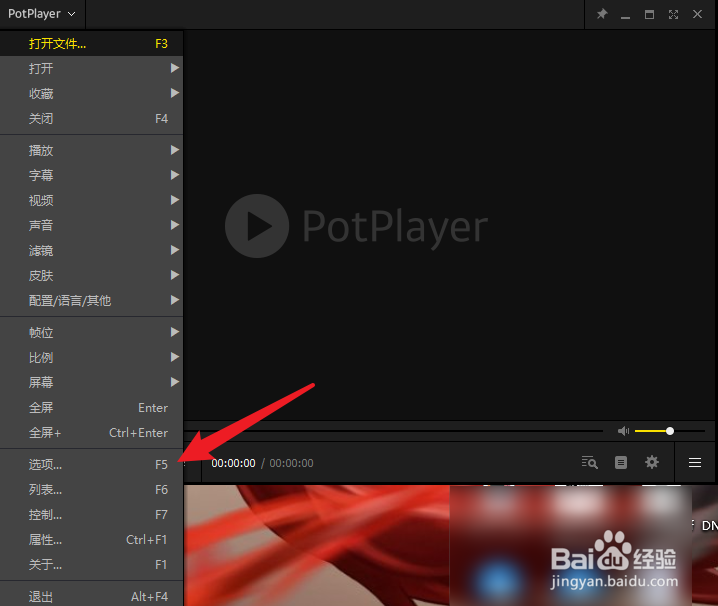
Task: Open the PotPlayer title dropdown menu
Action: pos(42,14)
